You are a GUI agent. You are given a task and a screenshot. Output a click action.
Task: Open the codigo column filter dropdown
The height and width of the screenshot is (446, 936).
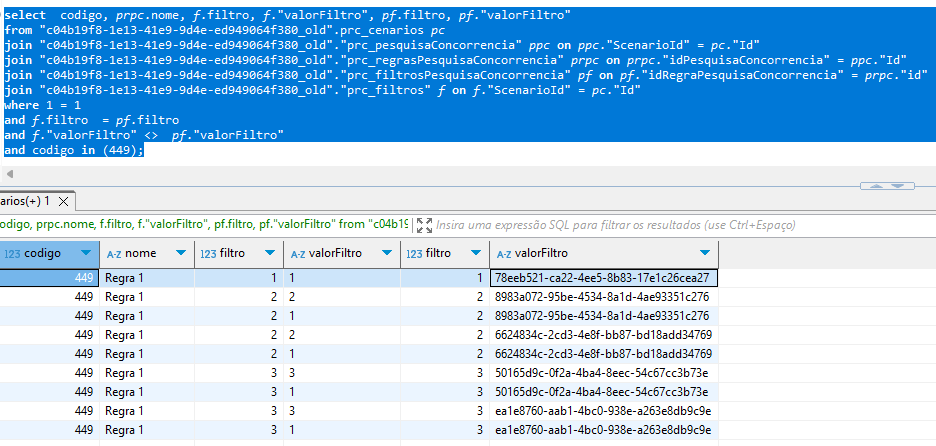85,254
